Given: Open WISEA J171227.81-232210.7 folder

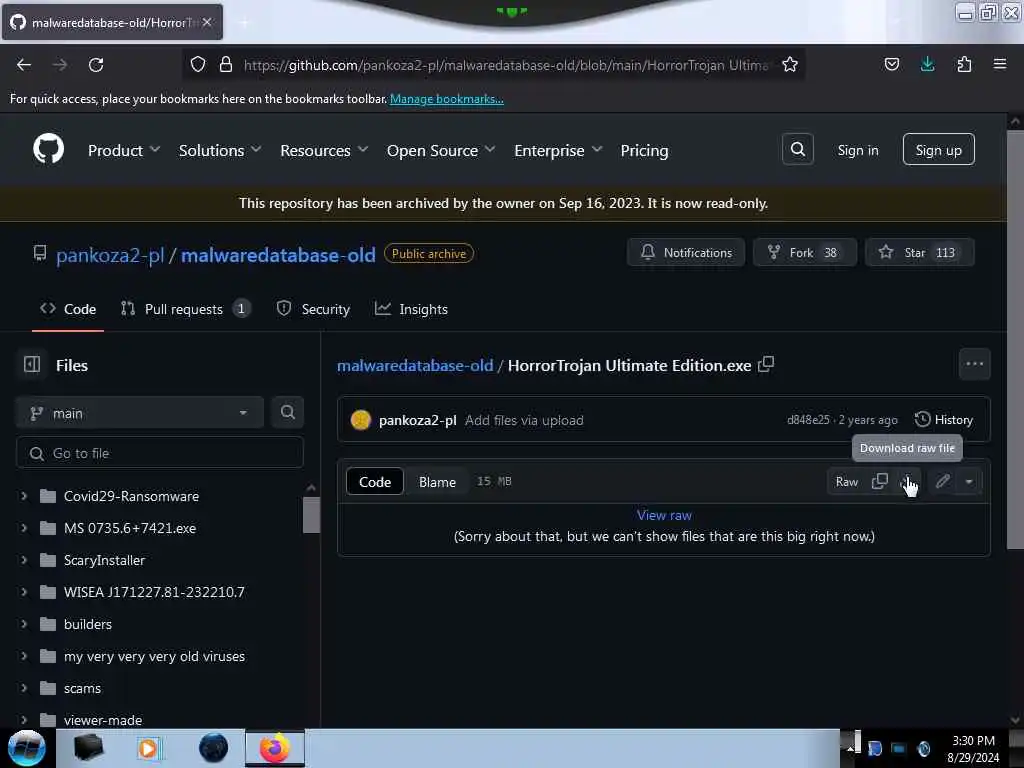Looking at the screenshot, I should coord(154,592).
